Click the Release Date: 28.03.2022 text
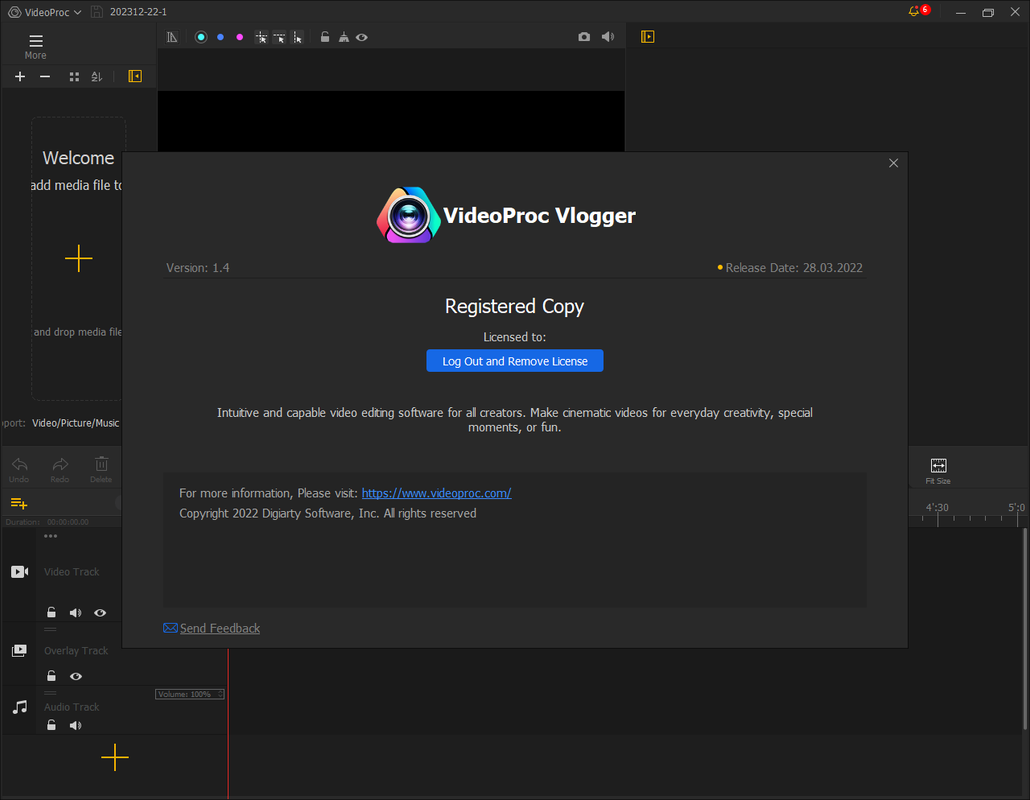 pyautogui.click(x=794, y=268)
